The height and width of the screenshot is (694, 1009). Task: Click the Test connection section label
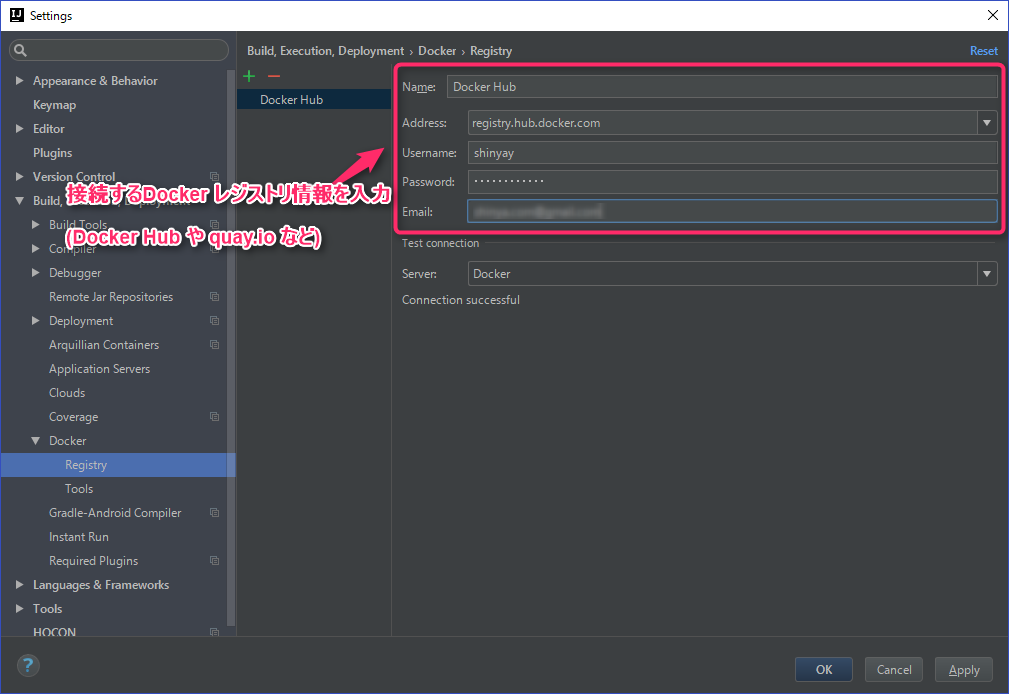coord(440,243)
